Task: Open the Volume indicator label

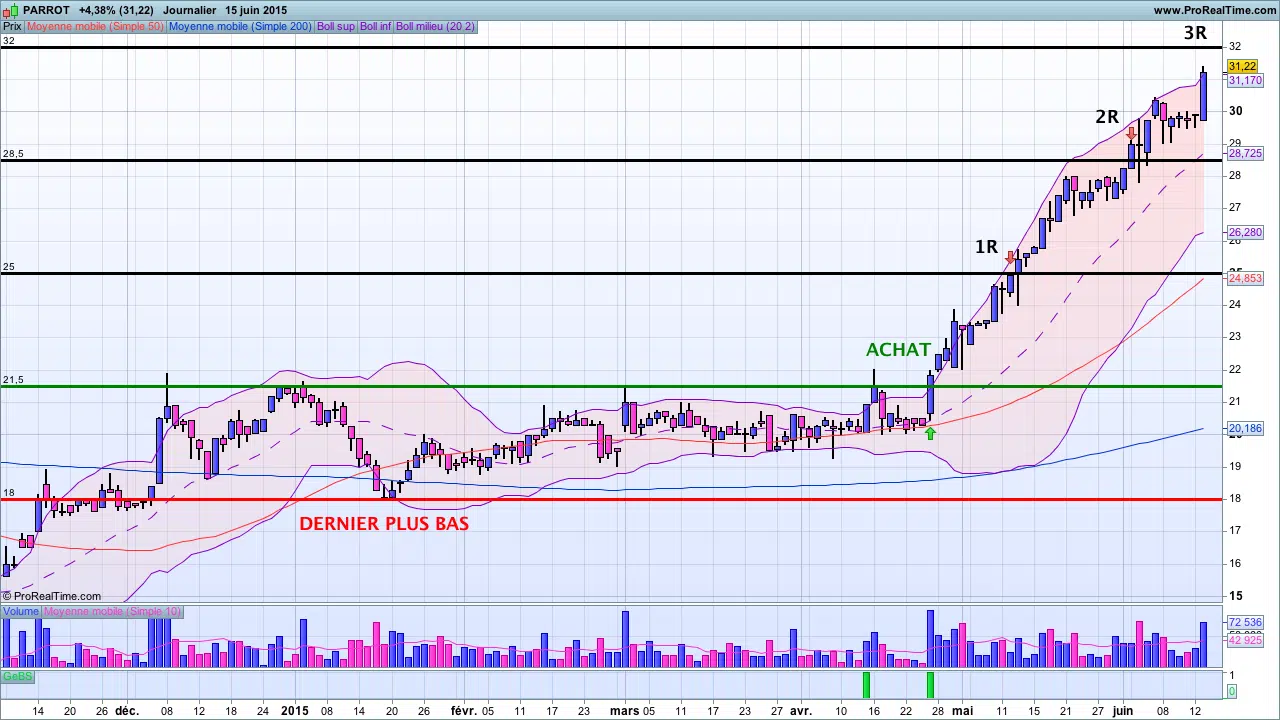Action: pyautogui.click(x=20, y=611)
